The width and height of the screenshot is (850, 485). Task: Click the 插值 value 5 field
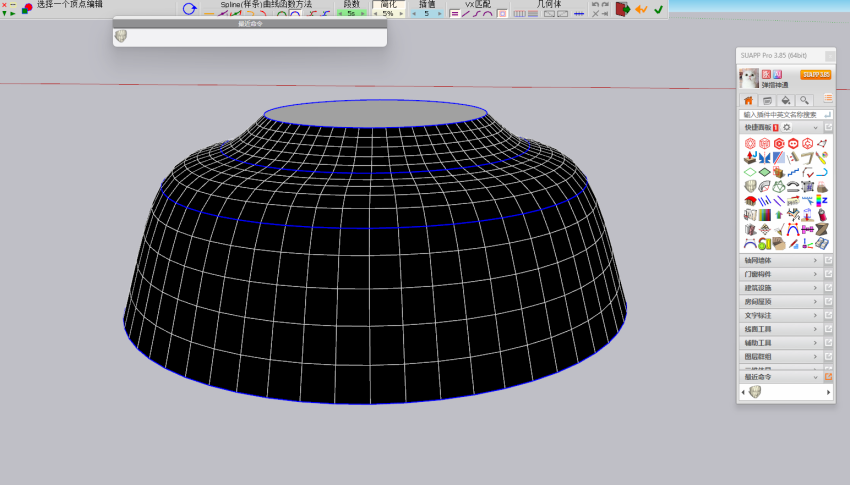coord(426,13)
